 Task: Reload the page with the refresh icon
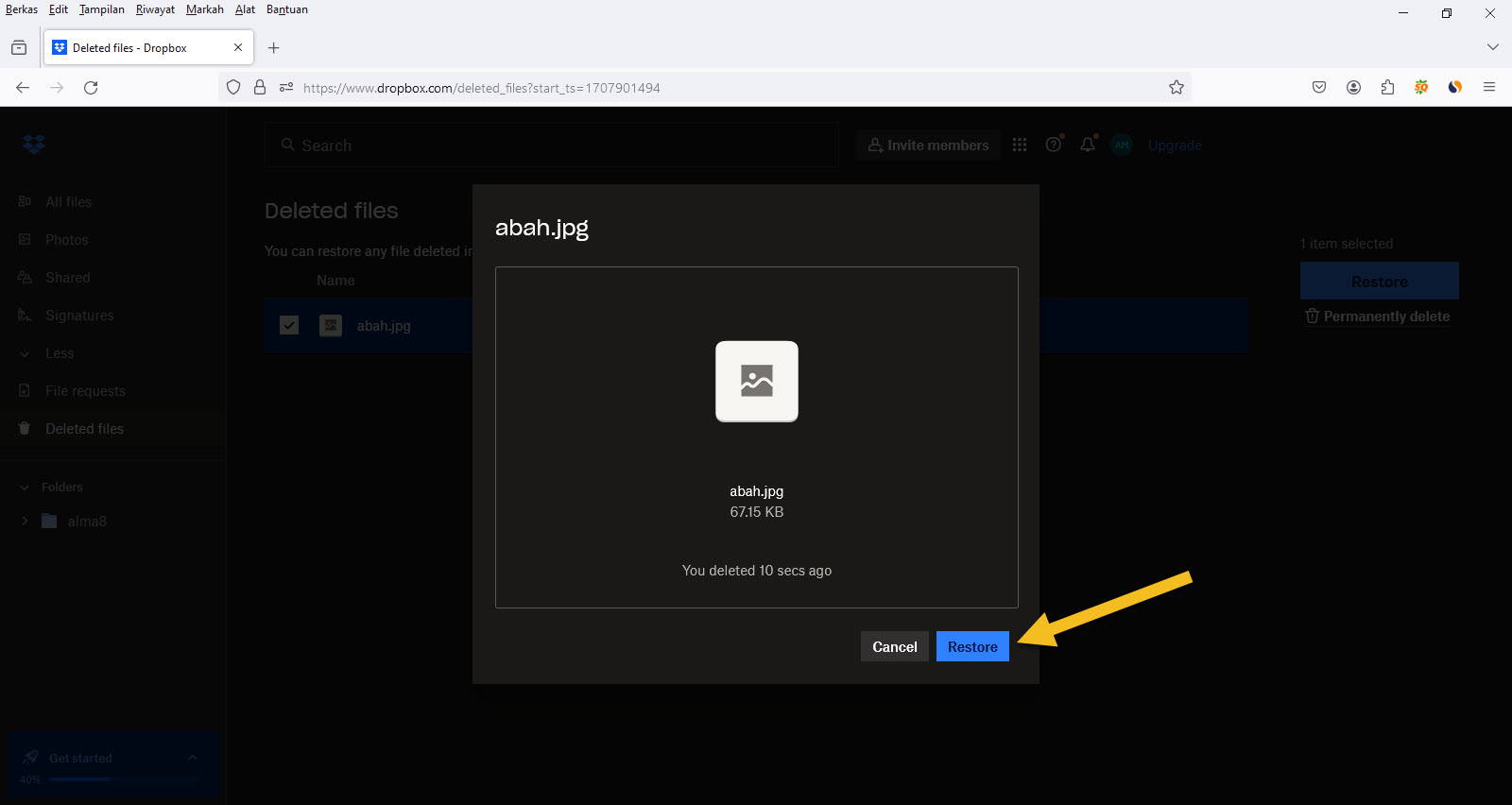pos(91,87)
